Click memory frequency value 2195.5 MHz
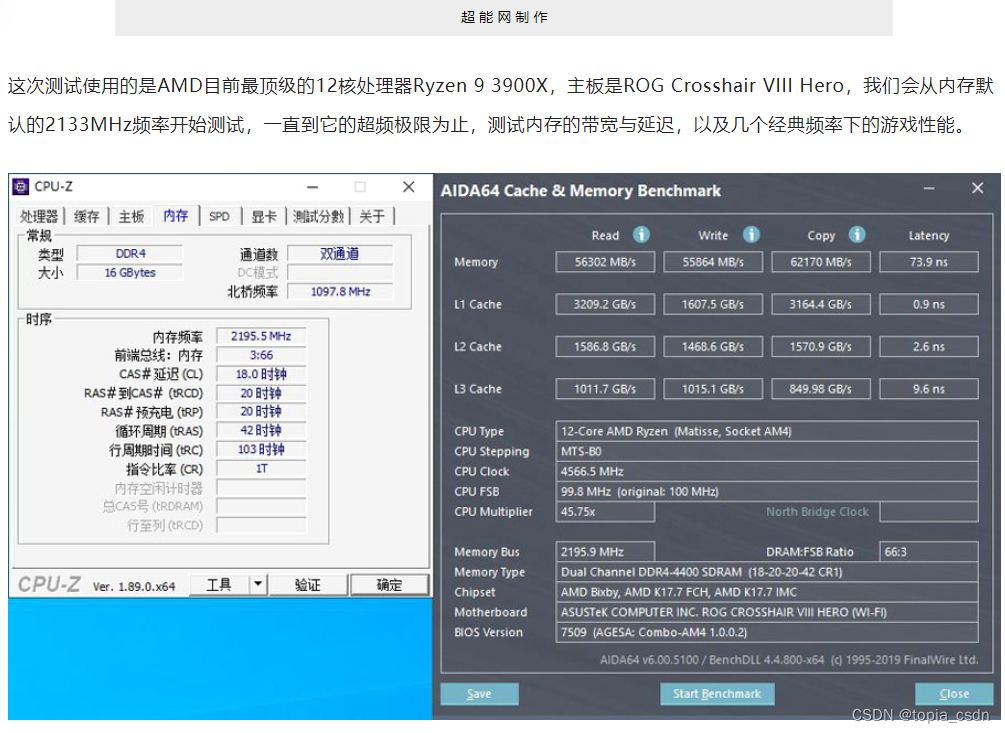 pyautogui.click(x=261, y=336)
